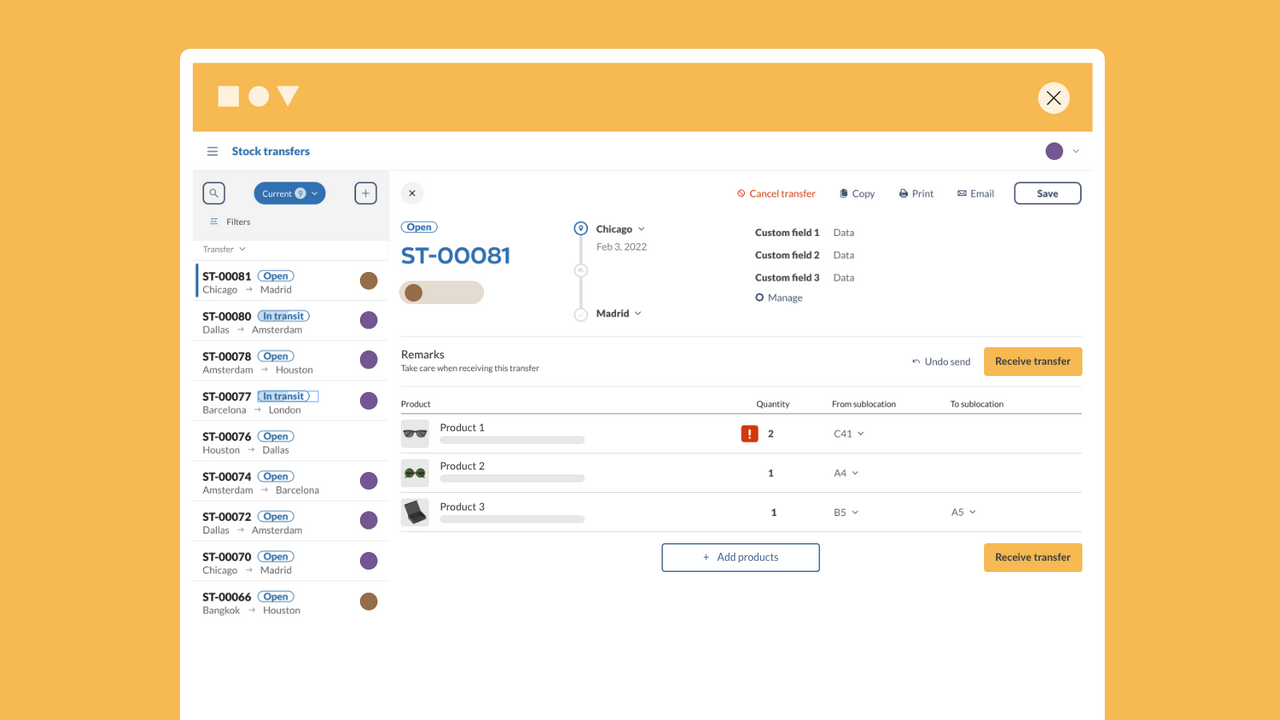Click the Print action
Image resolution: width=1280 pixels, height=720 pixels.
pyautogui.click(x=916, y=194)
